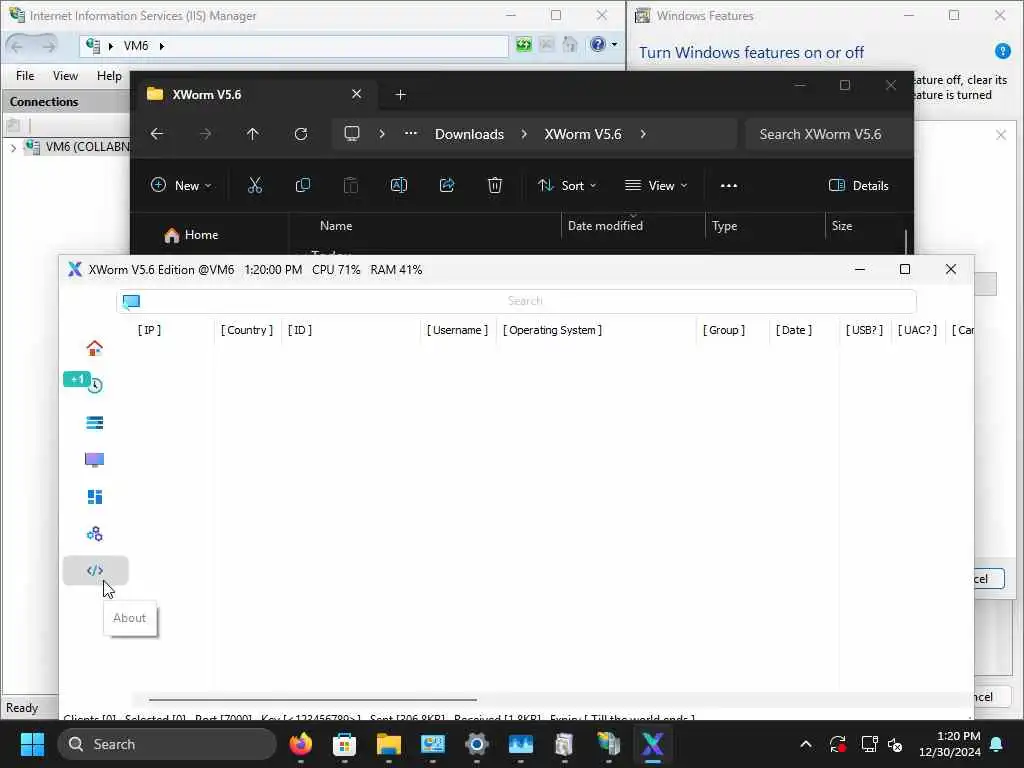Viewport: 1024px width, 768px height.
Task: Click the VM6 address field in IIS Manager
Action: [x=294, y=46]
